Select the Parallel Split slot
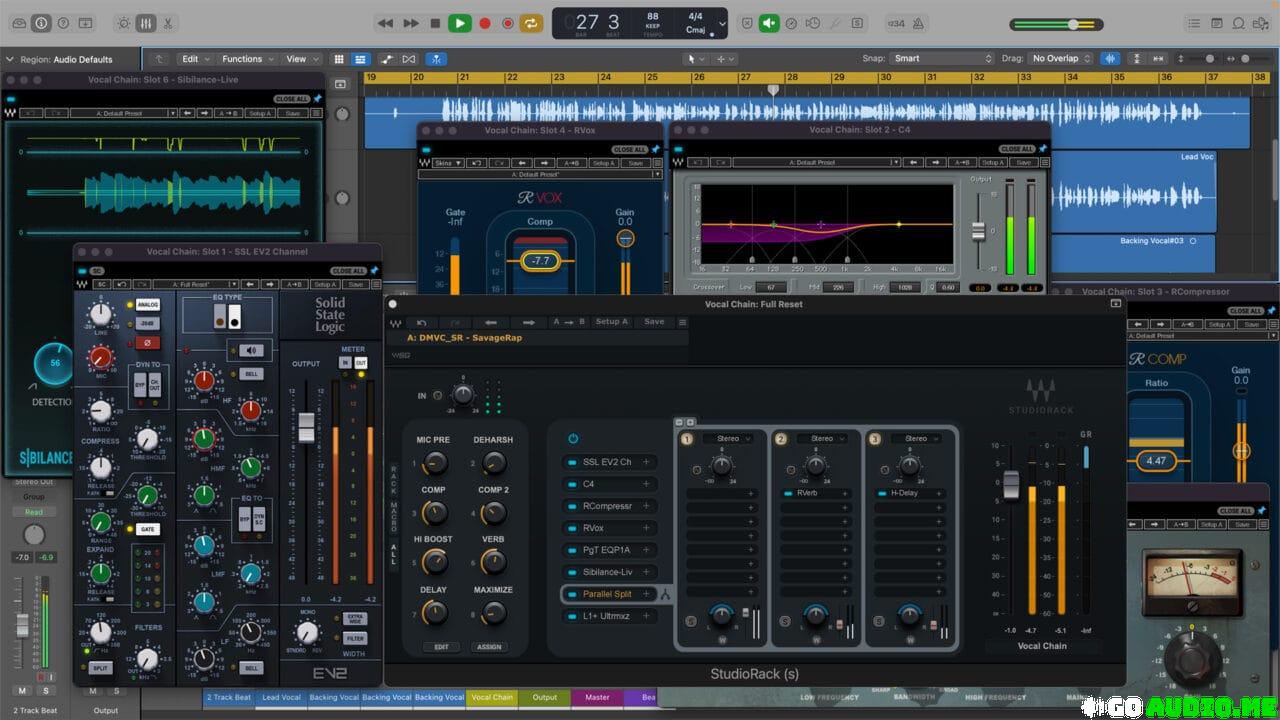Screen dimensions: 1280x720 pos(608,594)
